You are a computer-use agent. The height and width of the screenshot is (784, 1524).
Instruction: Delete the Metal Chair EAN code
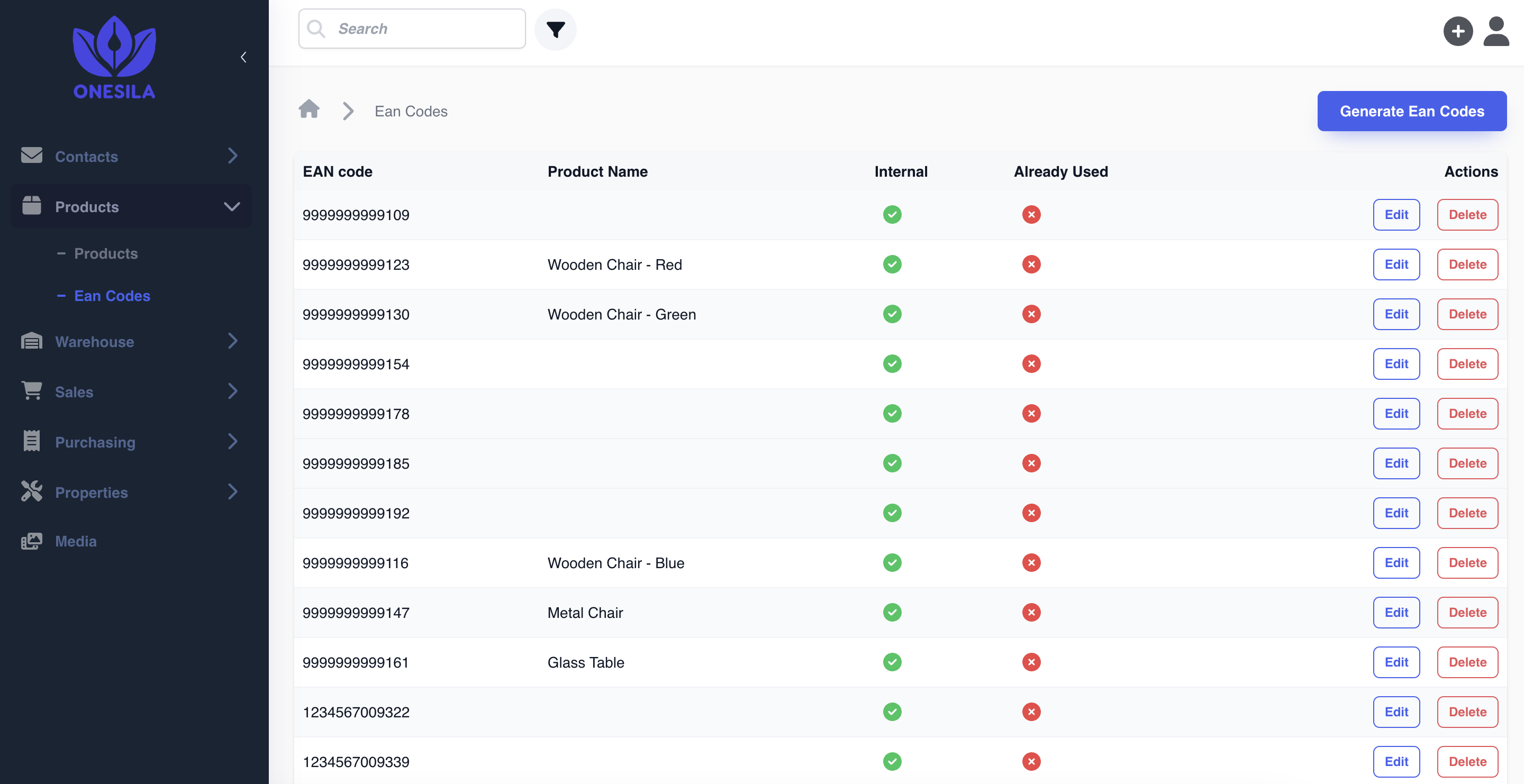[x=1467, y=613]
